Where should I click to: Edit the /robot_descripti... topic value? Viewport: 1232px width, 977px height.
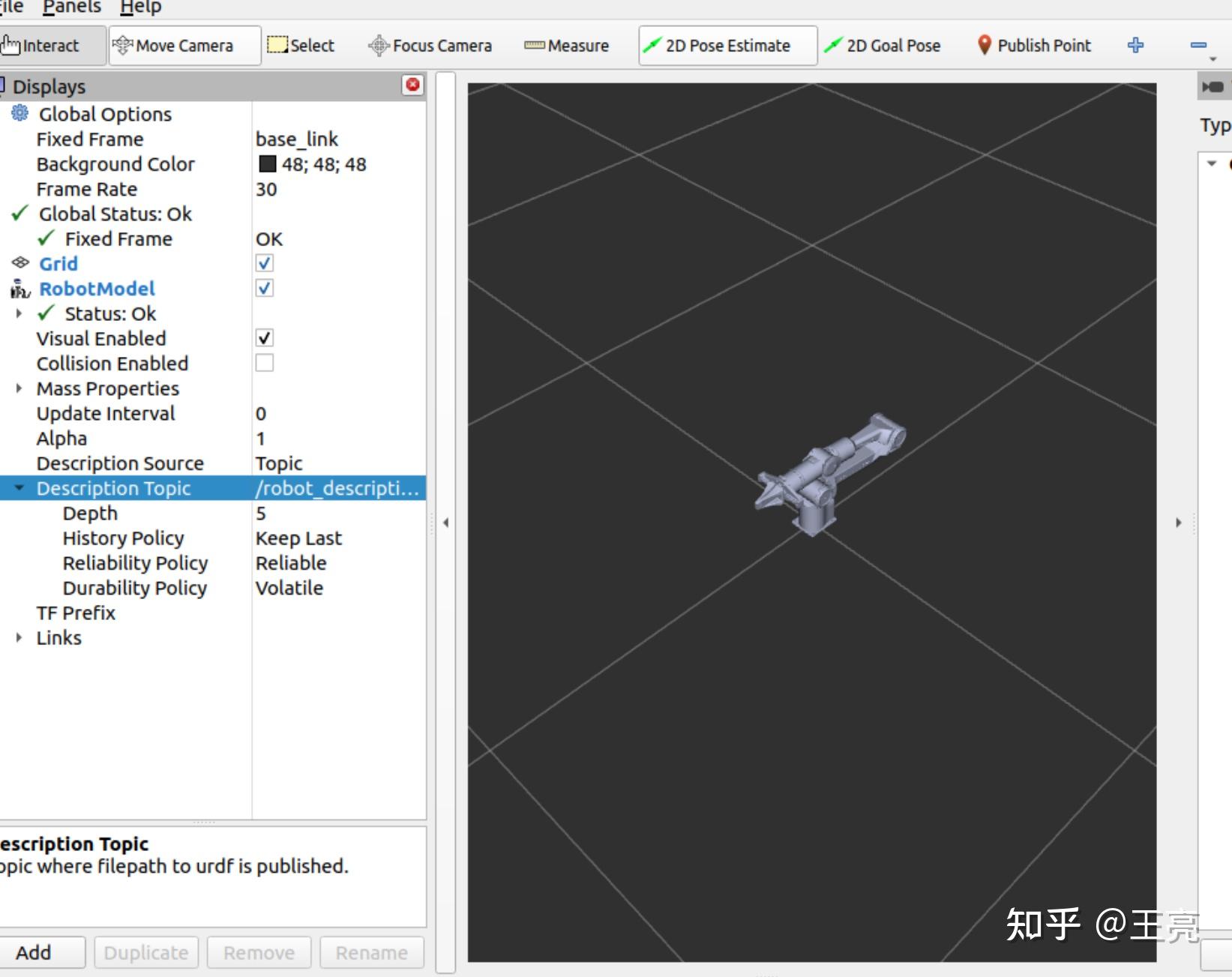(339, 488)
